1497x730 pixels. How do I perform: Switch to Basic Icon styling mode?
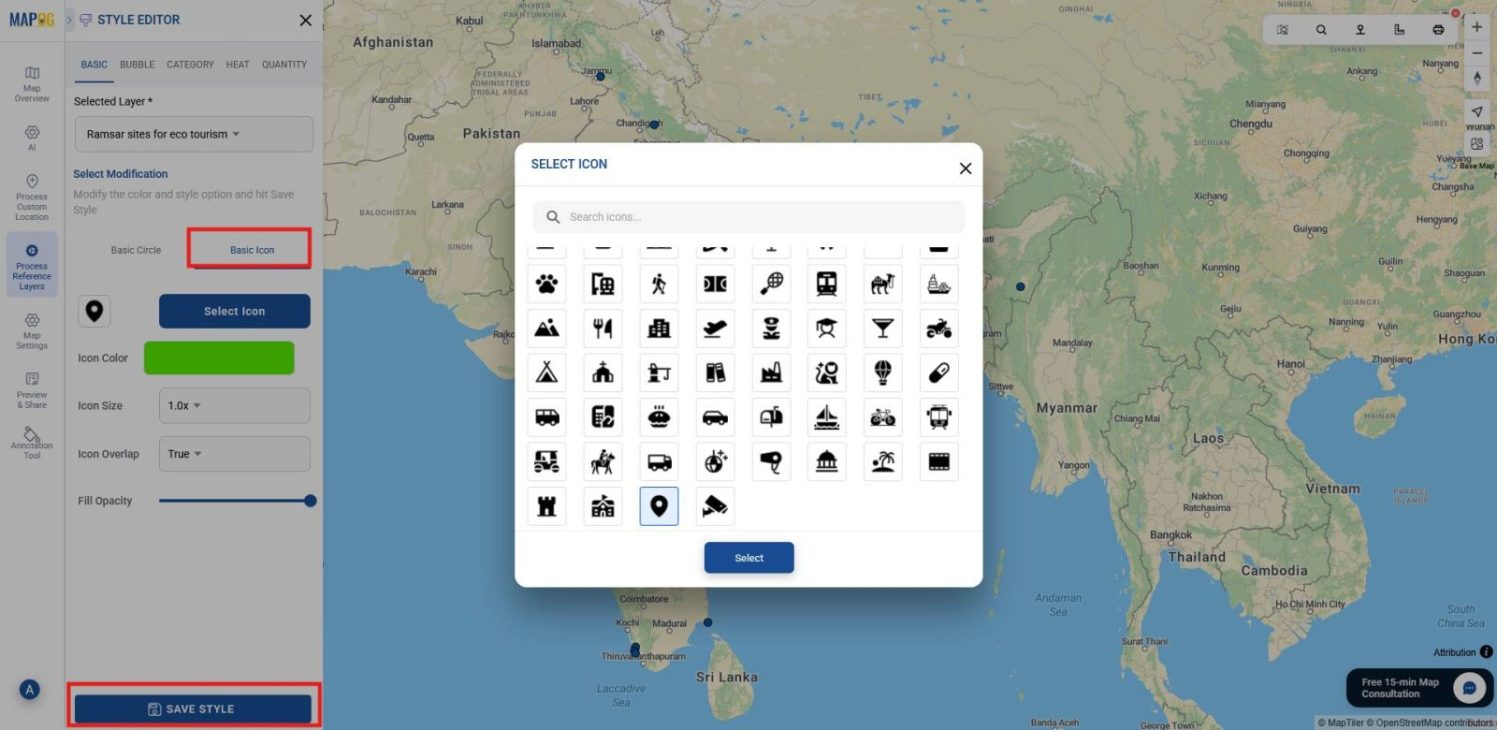(x=249, y=249)
